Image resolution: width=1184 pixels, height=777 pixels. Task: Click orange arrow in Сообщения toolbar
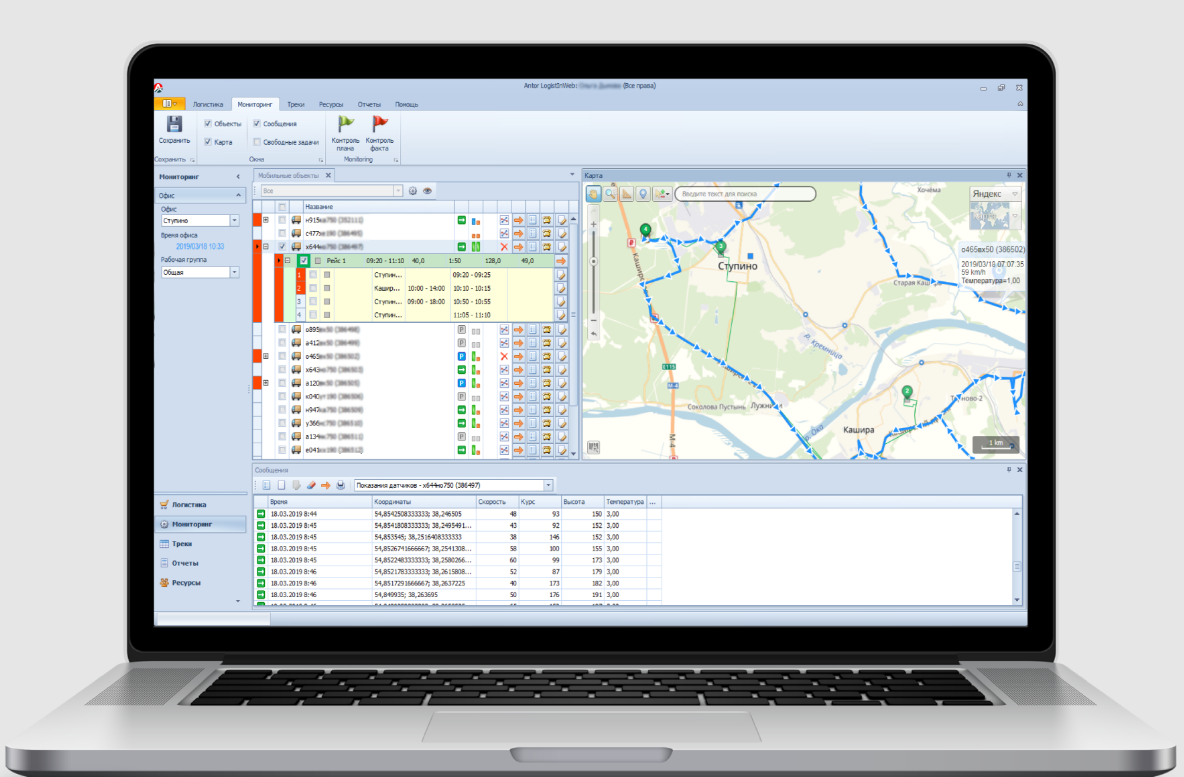(325, 486)
